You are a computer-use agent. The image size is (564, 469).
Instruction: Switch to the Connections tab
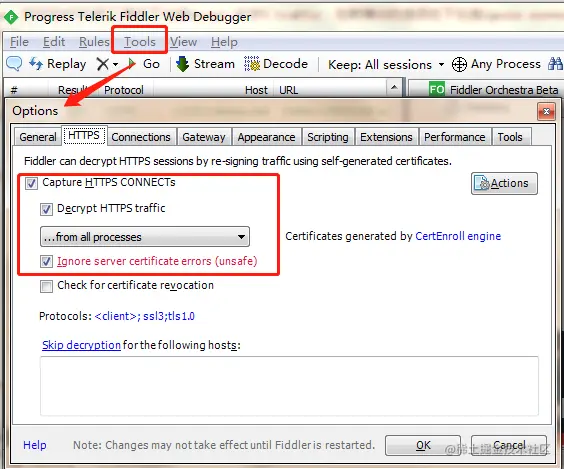pyautogui.click(x=141, y=137)
